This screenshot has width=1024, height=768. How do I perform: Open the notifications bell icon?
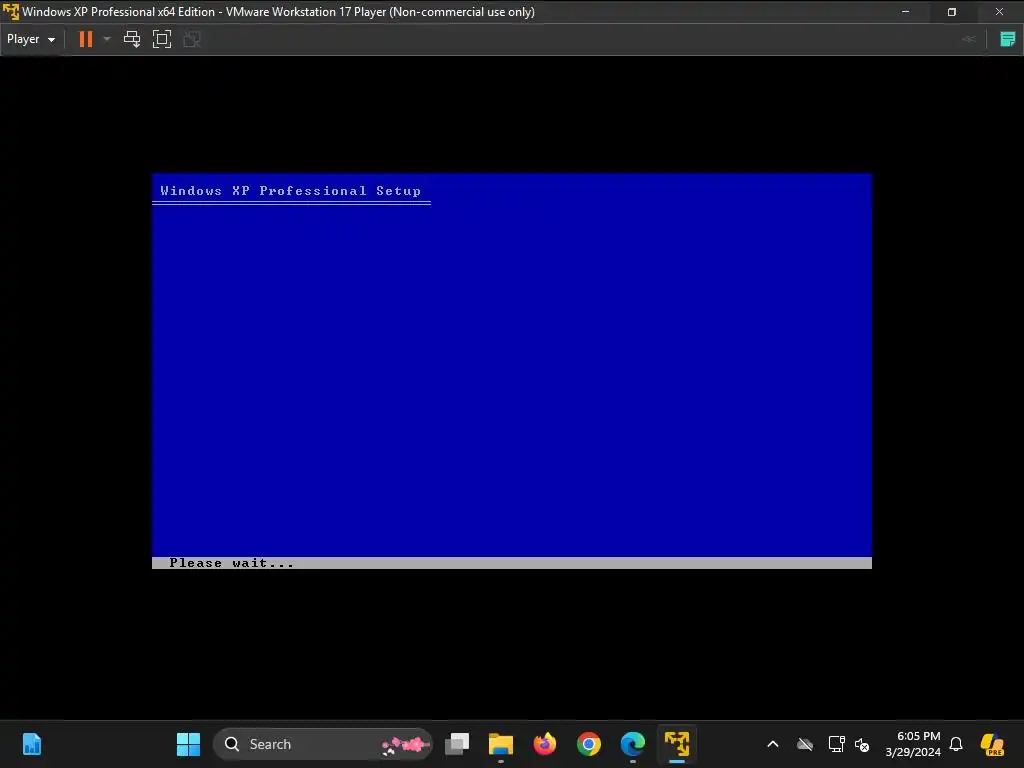coord(956,744)
